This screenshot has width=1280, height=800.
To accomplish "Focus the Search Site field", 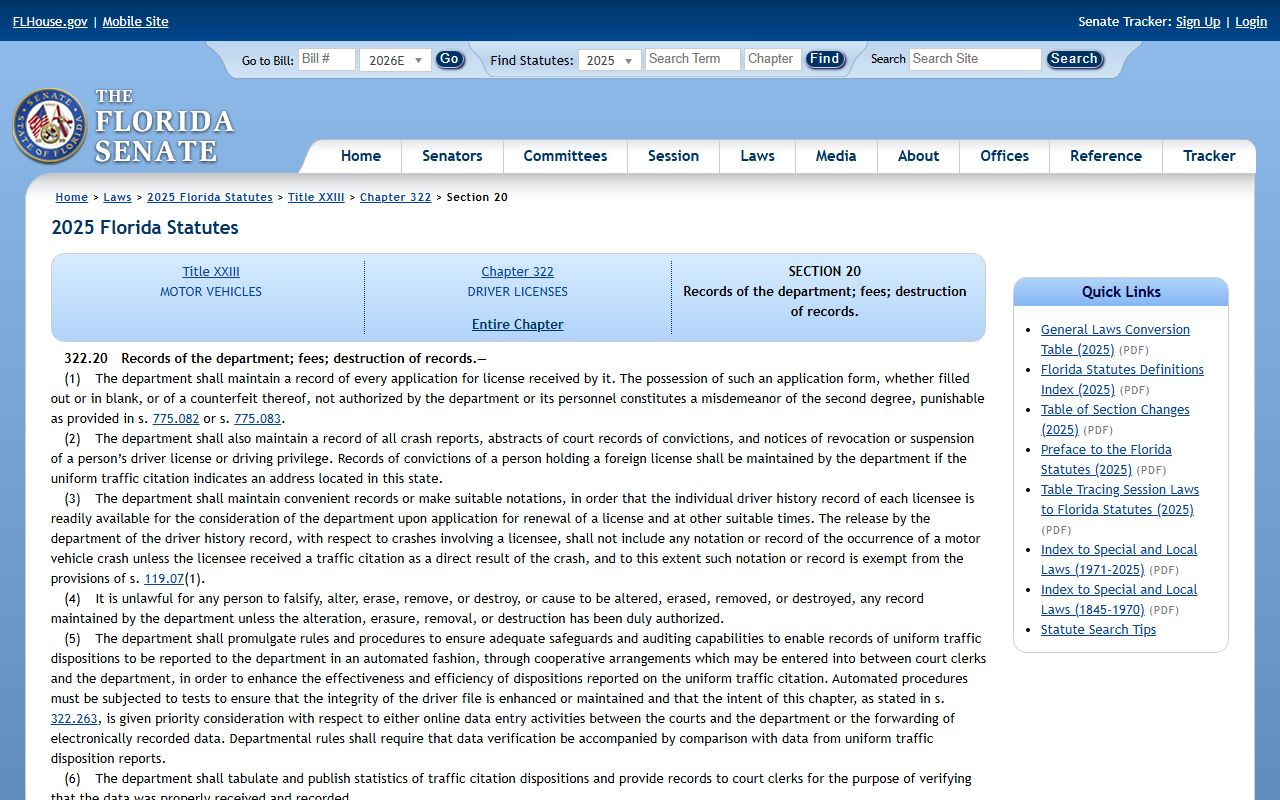I will click(975, 59).
